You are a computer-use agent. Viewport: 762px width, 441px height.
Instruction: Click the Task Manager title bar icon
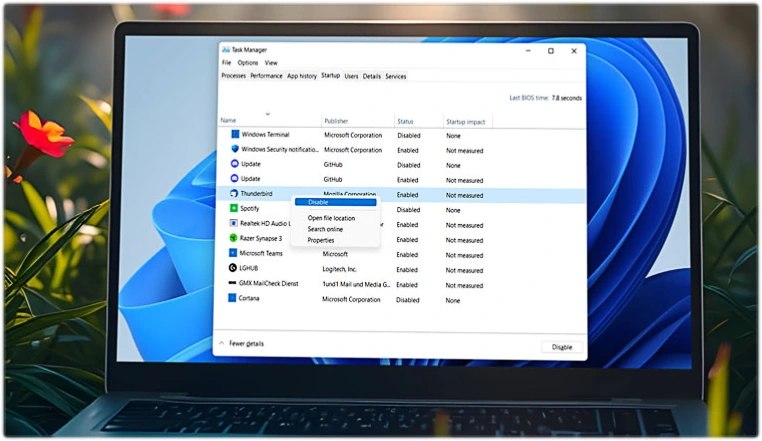[226, 50]
